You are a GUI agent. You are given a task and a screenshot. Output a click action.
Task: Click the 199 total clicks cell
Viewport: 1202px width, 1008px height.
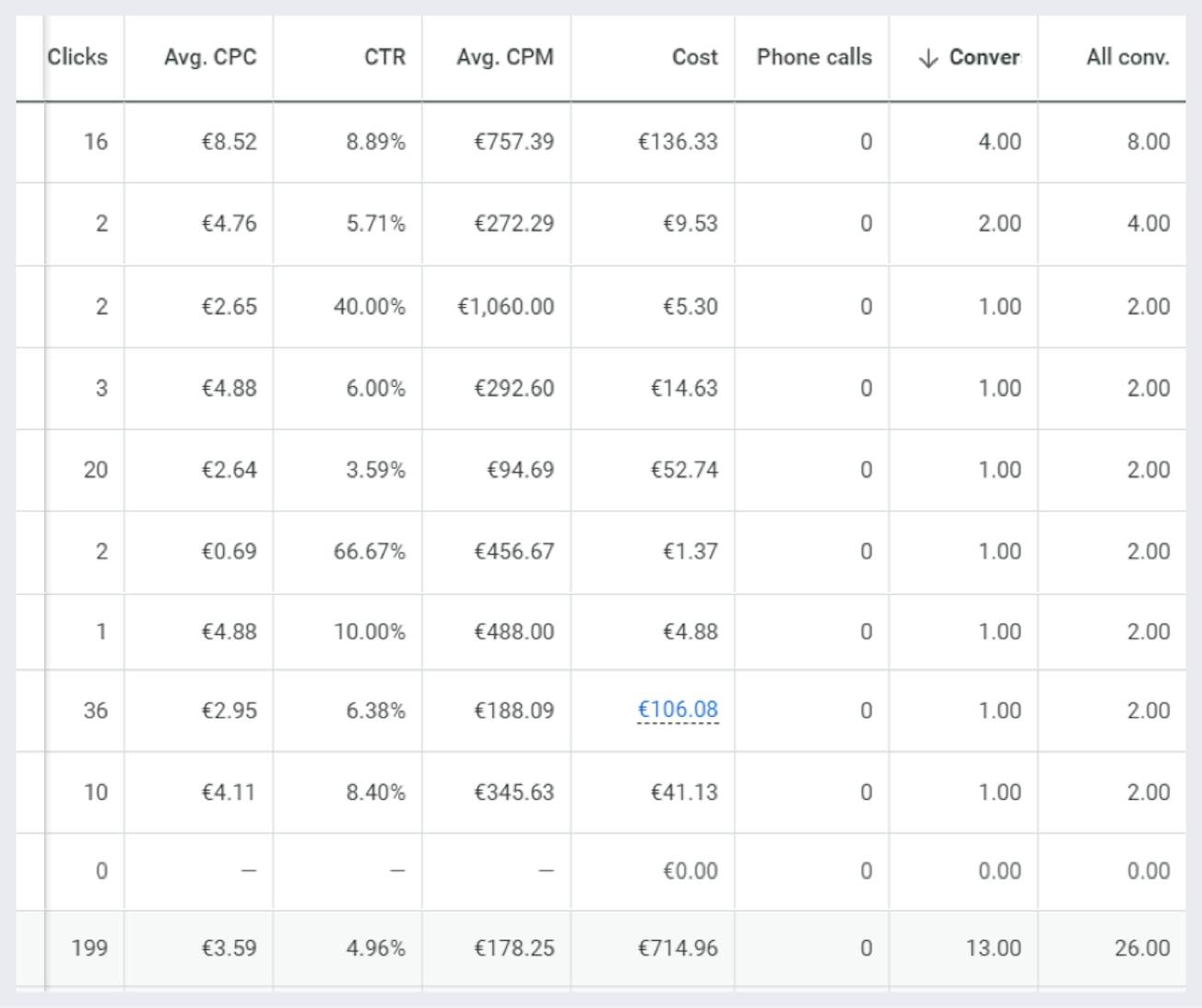89,948
